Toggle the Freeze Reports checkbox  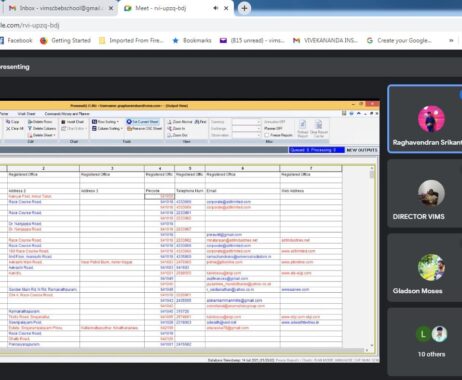tap(267, 135)
